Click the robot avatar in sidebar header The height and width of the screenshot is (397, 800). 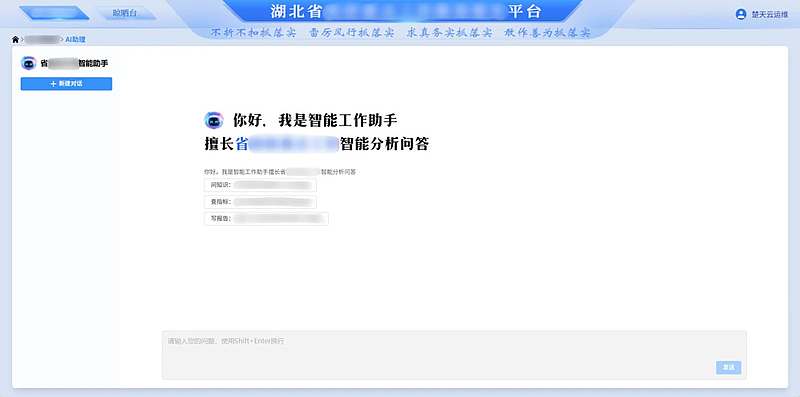[29, 63]
